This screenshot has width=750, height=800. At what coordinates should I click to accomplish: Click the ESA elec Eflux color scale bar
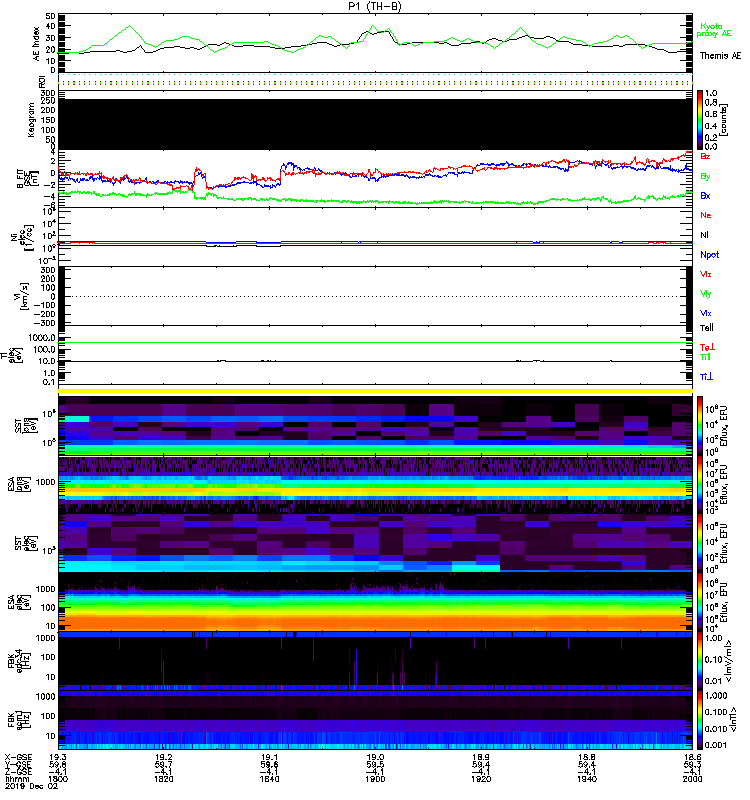click(700, 602)
